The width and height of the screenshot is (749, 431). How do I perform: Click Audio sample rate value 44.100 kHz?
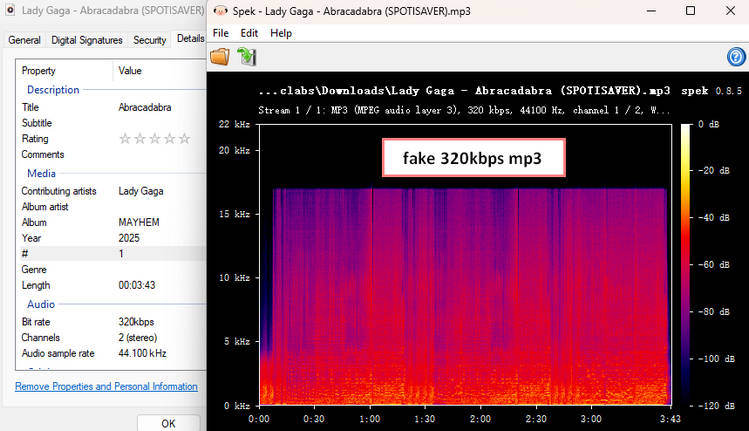click(142, 354)
